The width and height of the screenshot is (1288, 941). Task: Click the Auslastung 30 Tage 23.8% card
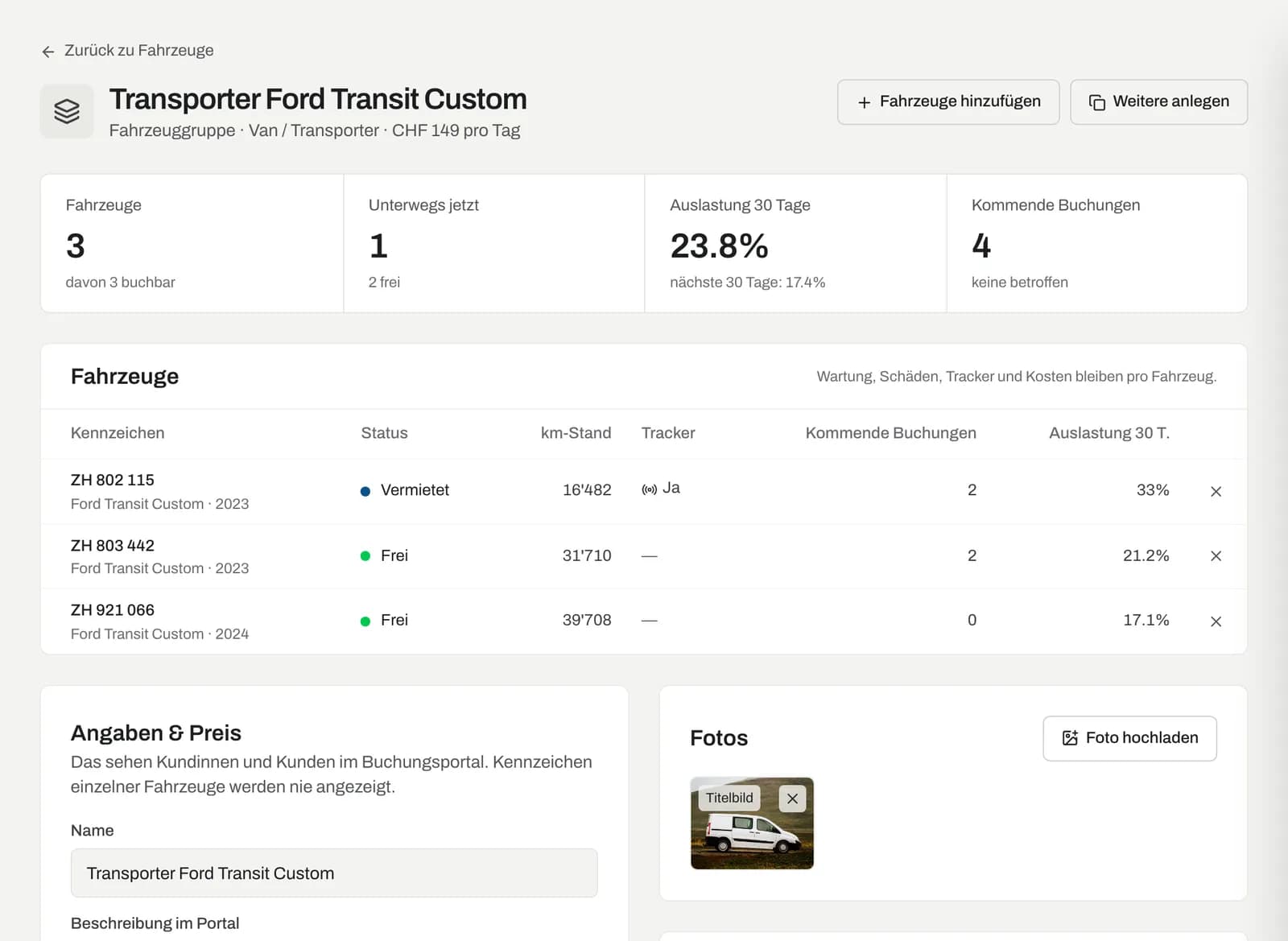pos(795,243)
